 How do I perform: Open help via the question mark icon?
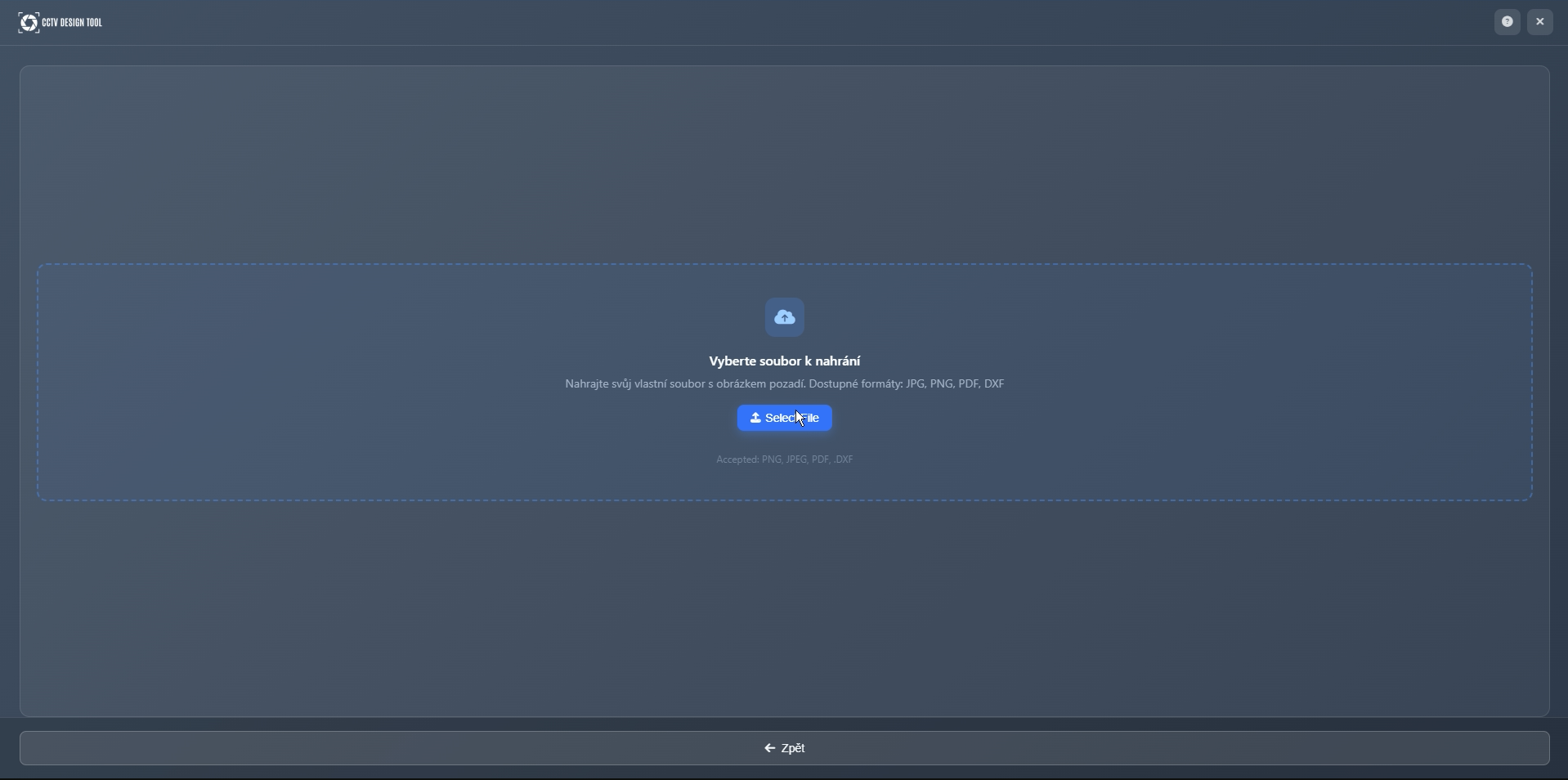point(1507,22)
